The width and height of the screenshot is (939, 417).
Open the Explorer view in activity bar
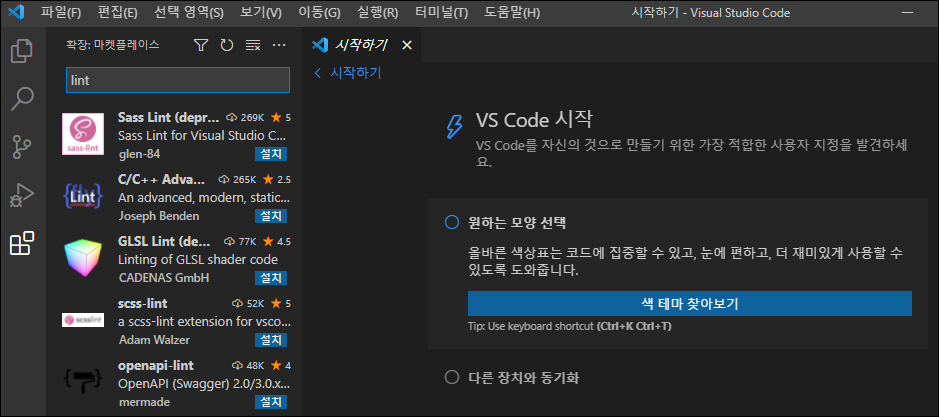pyautogui.click(x=23, y=51)
